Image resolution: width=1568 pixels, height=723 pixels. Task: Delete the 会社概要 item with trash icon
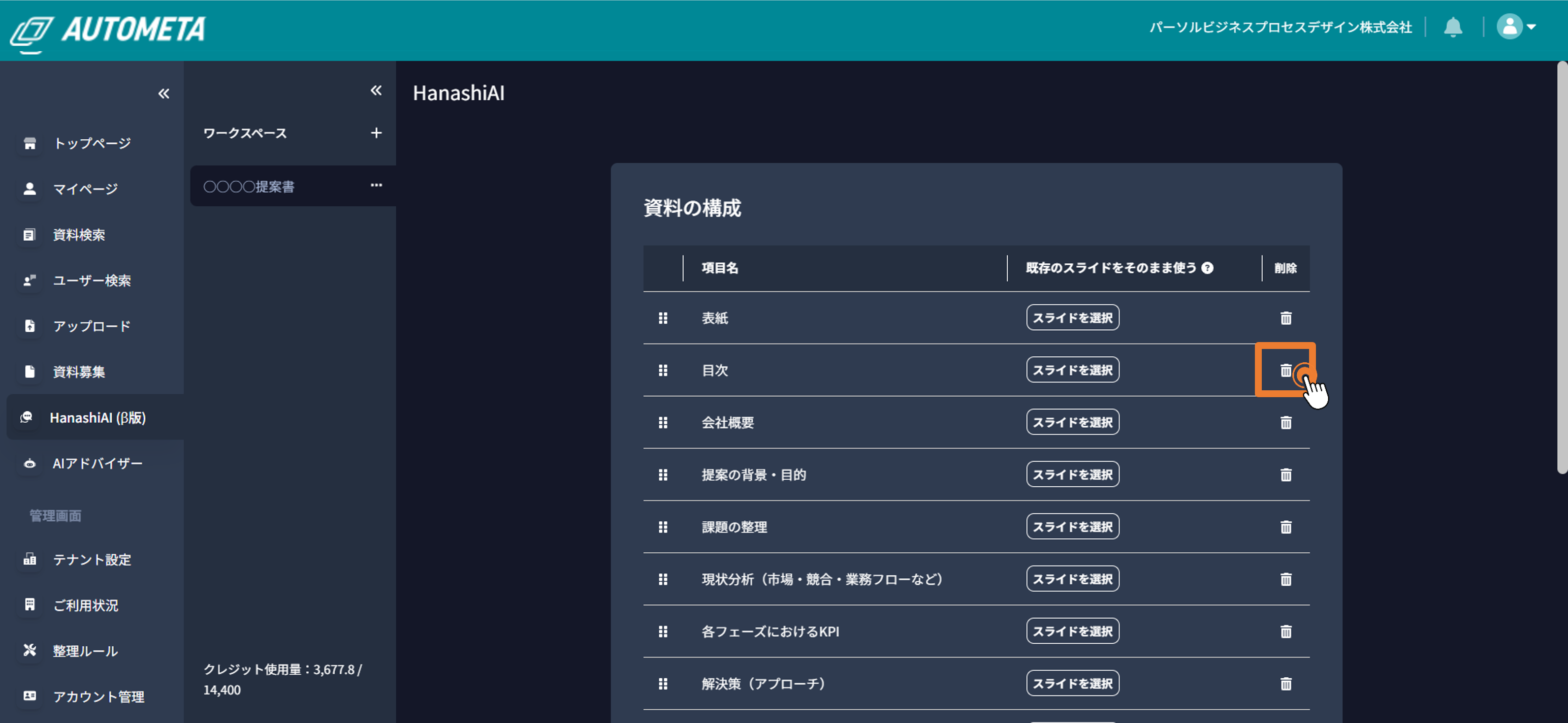(x=1285, y=422)
